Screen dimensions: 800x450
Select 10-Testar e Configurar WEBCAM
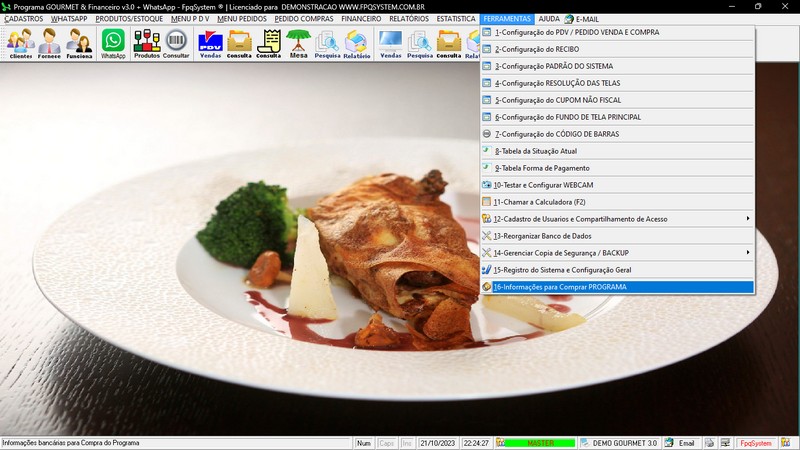tap(617, 185)
